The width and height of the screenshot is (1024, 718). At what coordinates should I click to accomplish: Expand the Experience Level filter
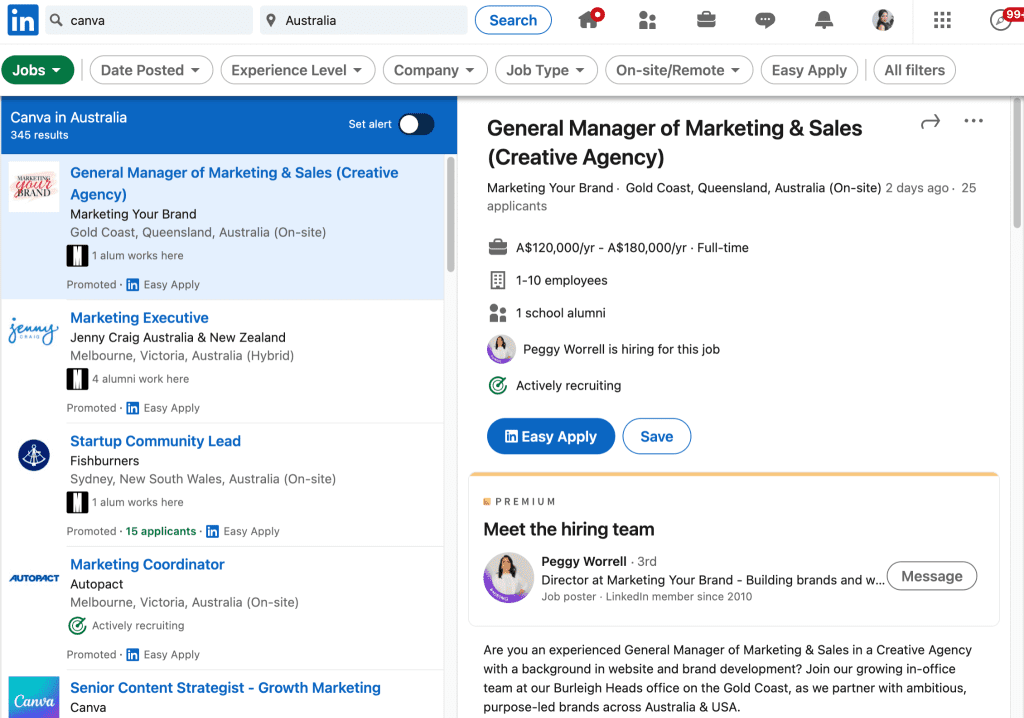[297, 70]
